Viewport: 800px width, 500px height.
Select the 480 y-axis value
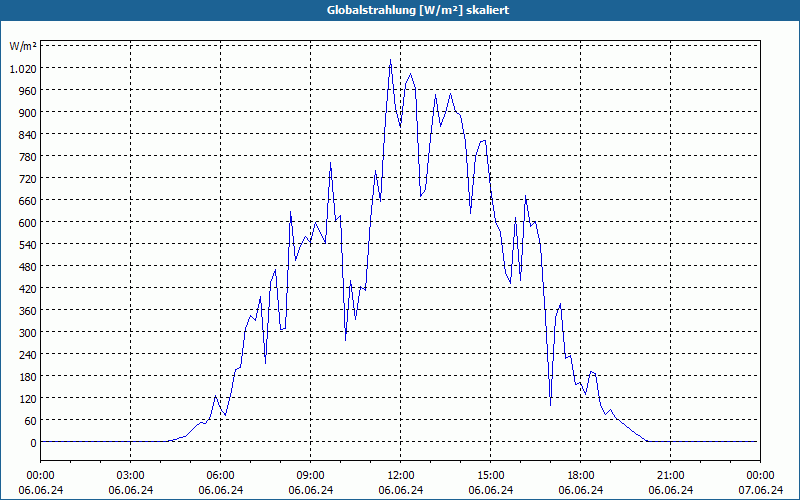(27, 266)
